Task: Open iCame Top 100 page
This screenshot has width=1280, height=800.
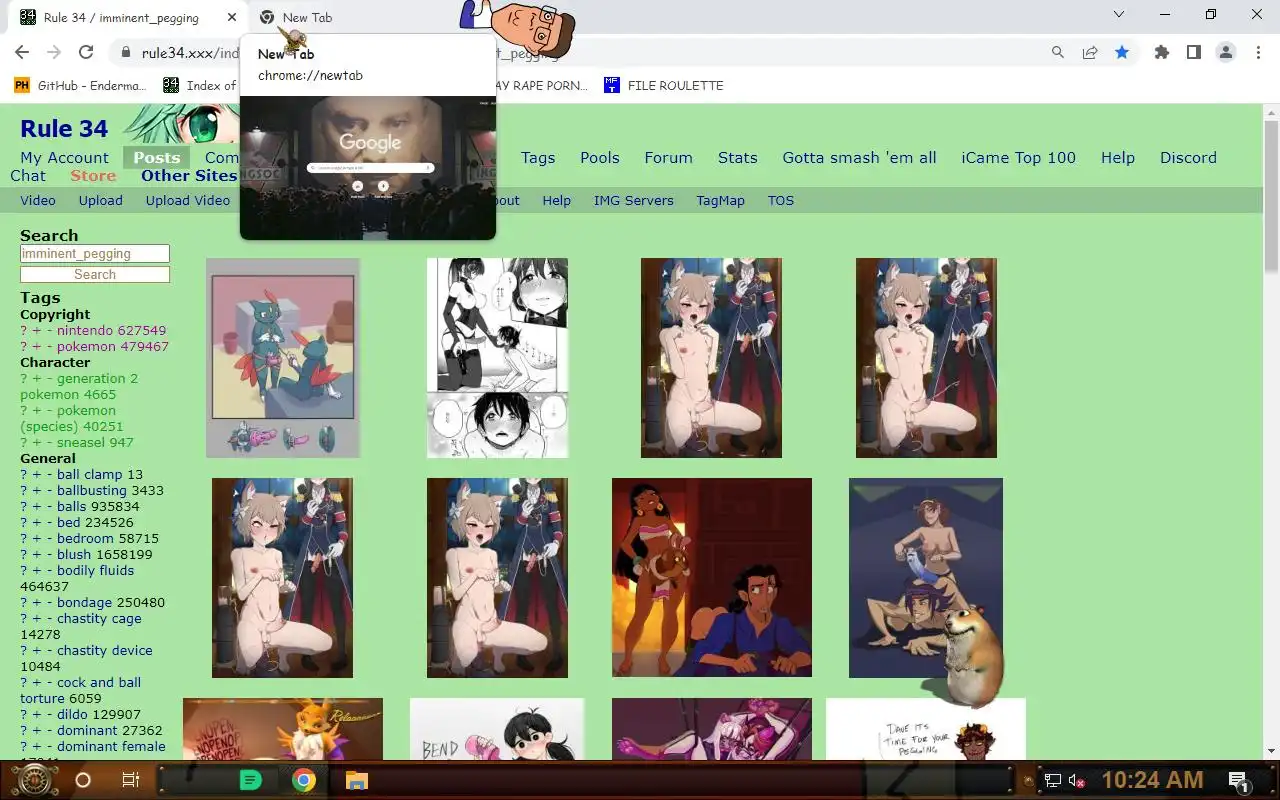Action: pos(1018,157)
